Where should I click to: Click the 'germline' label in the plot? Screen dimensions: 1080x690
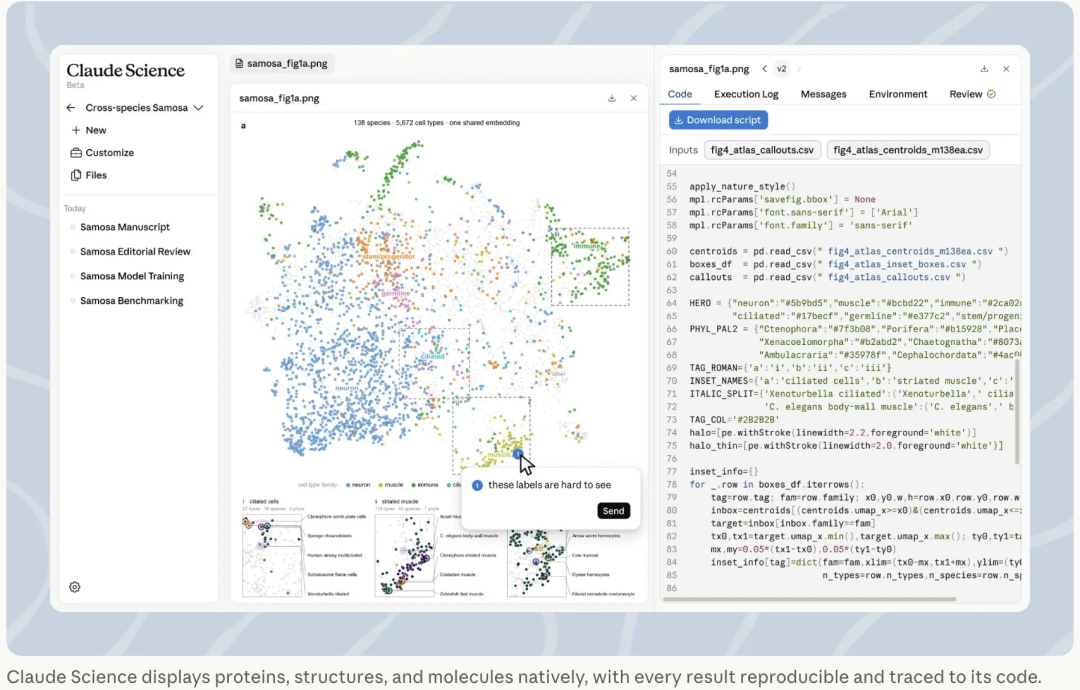point(395,293)
